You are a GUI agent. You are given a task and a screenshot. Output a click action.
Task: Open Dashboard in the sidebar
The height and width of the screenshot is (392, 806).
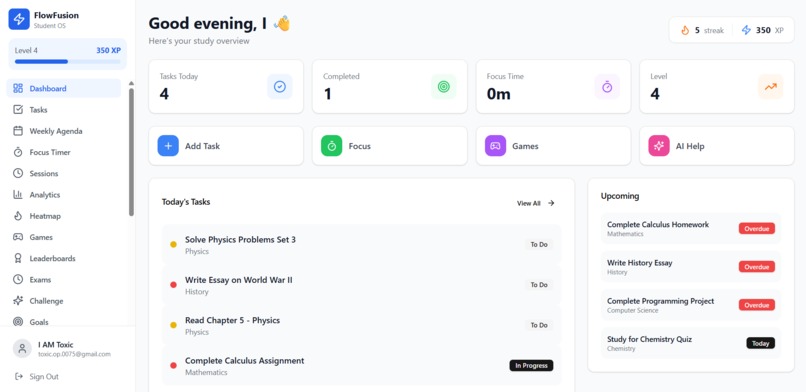(x=64, y=88)
